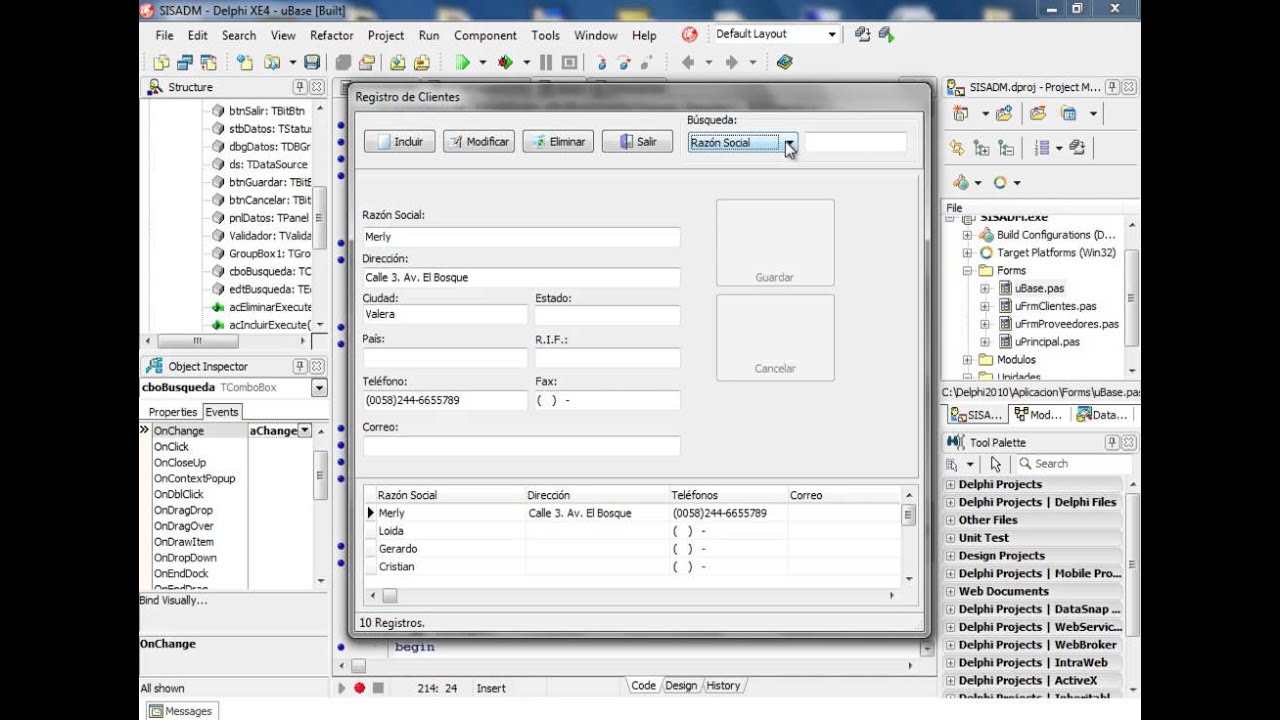Click the pointer arrow icon in the Tool Palette

[995, 464]
